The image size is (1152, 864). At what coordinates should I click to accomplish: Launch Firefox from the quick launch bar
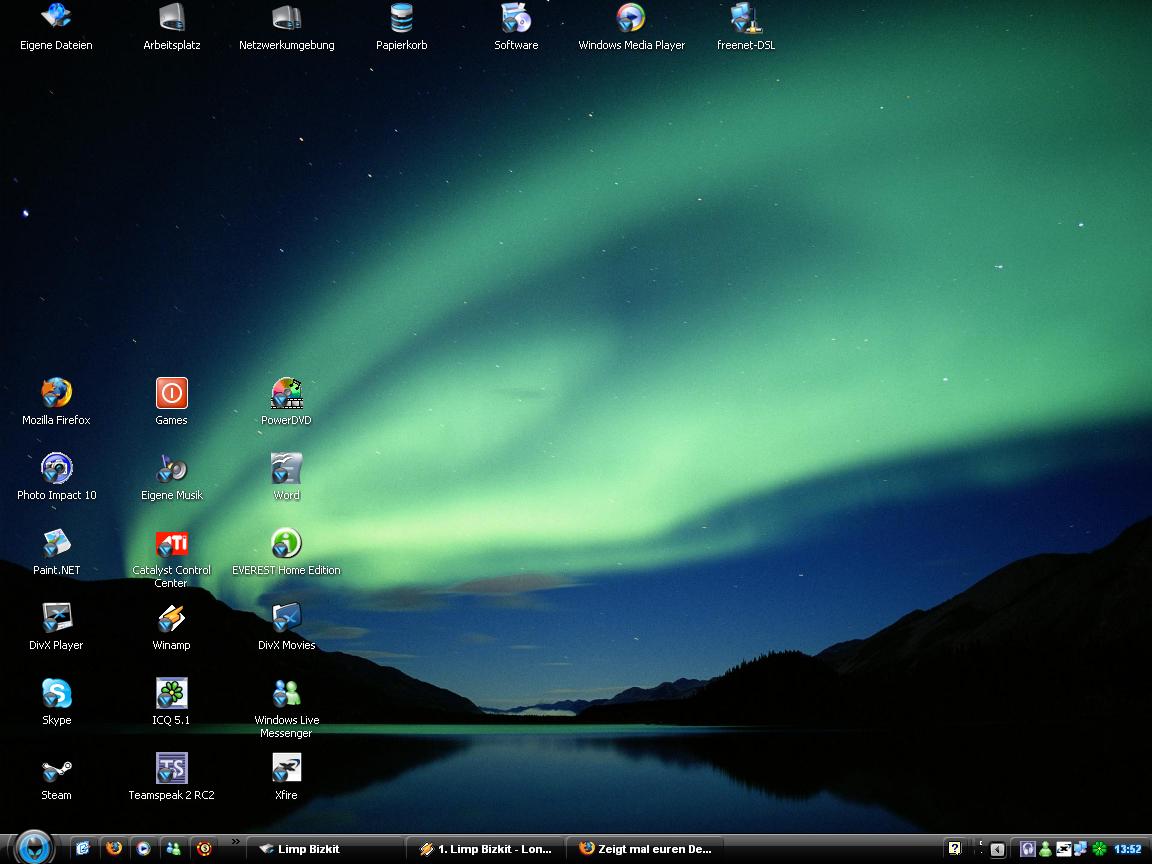[113, 849]
